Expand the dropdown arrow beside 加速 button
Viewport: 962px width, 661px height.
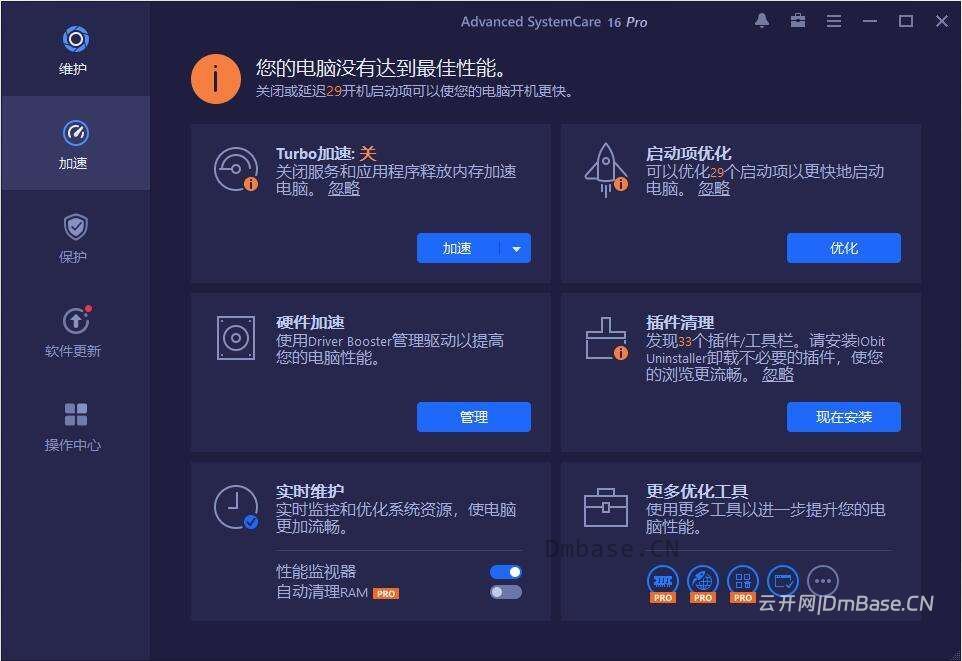tap(516, 248)
